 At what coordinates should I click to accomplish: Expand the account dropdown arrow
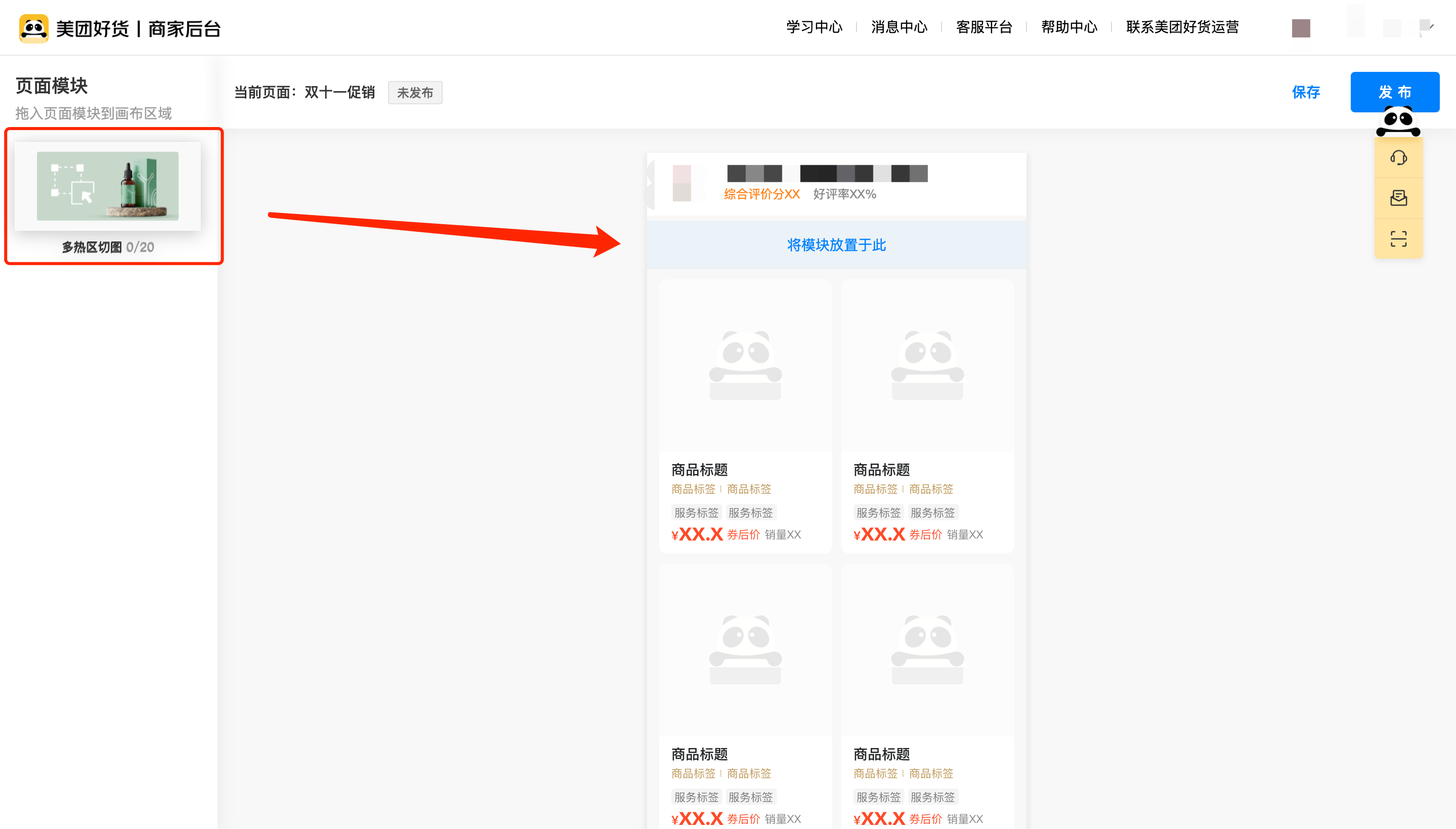pyautogui.click(x=1430, y=26)
